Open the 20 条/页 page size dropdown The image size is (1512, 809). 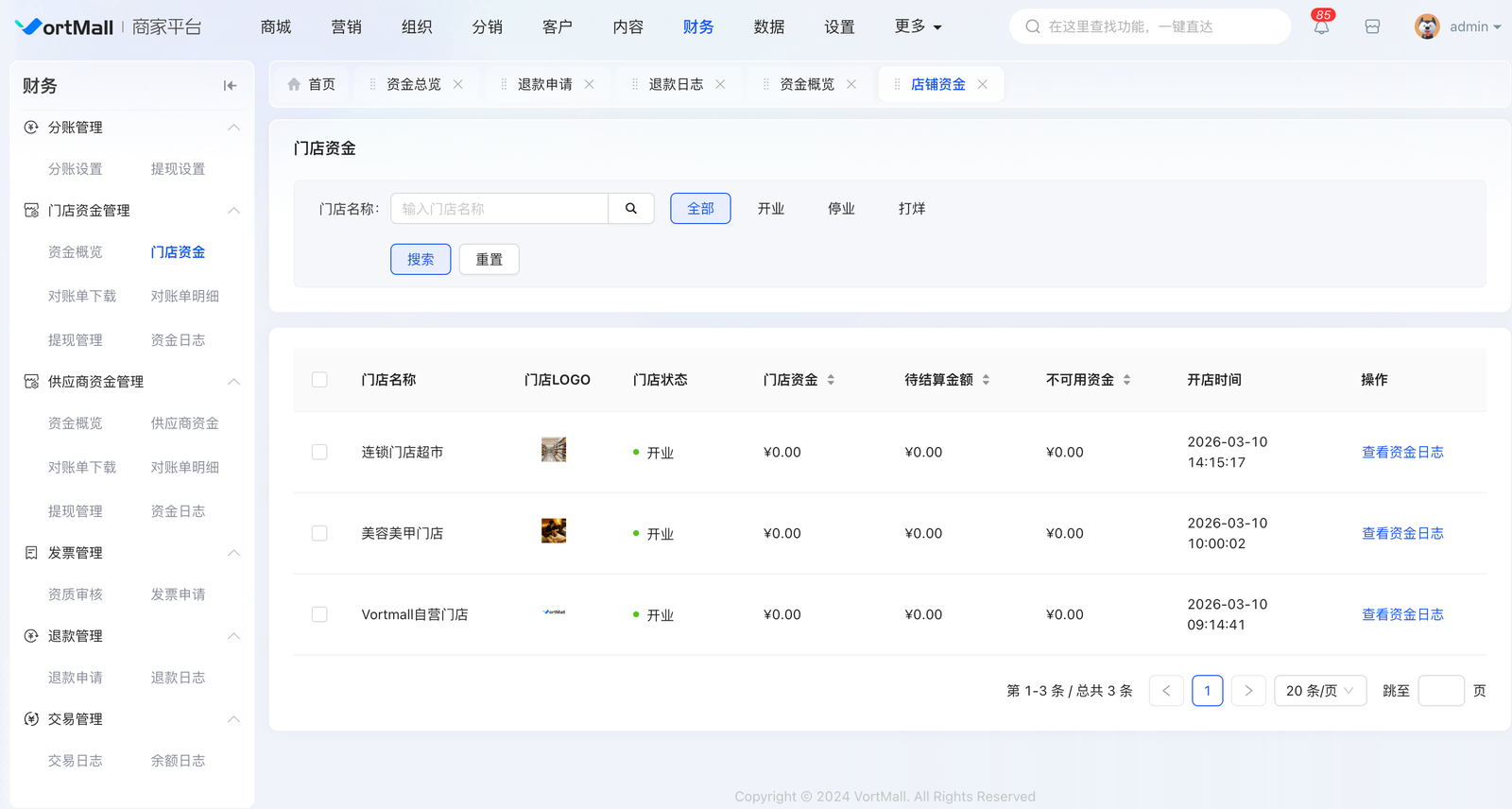[1319, 691]
